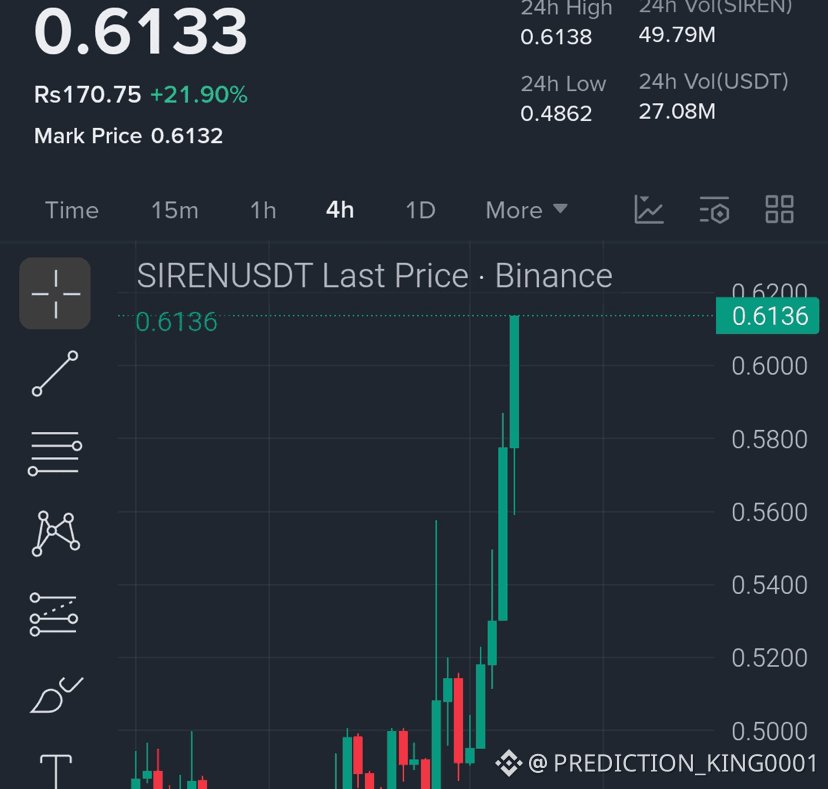This screenshot has width=828, height=789.
Task: Open chart indicators line-graph icon
Action: click(649, 210)
